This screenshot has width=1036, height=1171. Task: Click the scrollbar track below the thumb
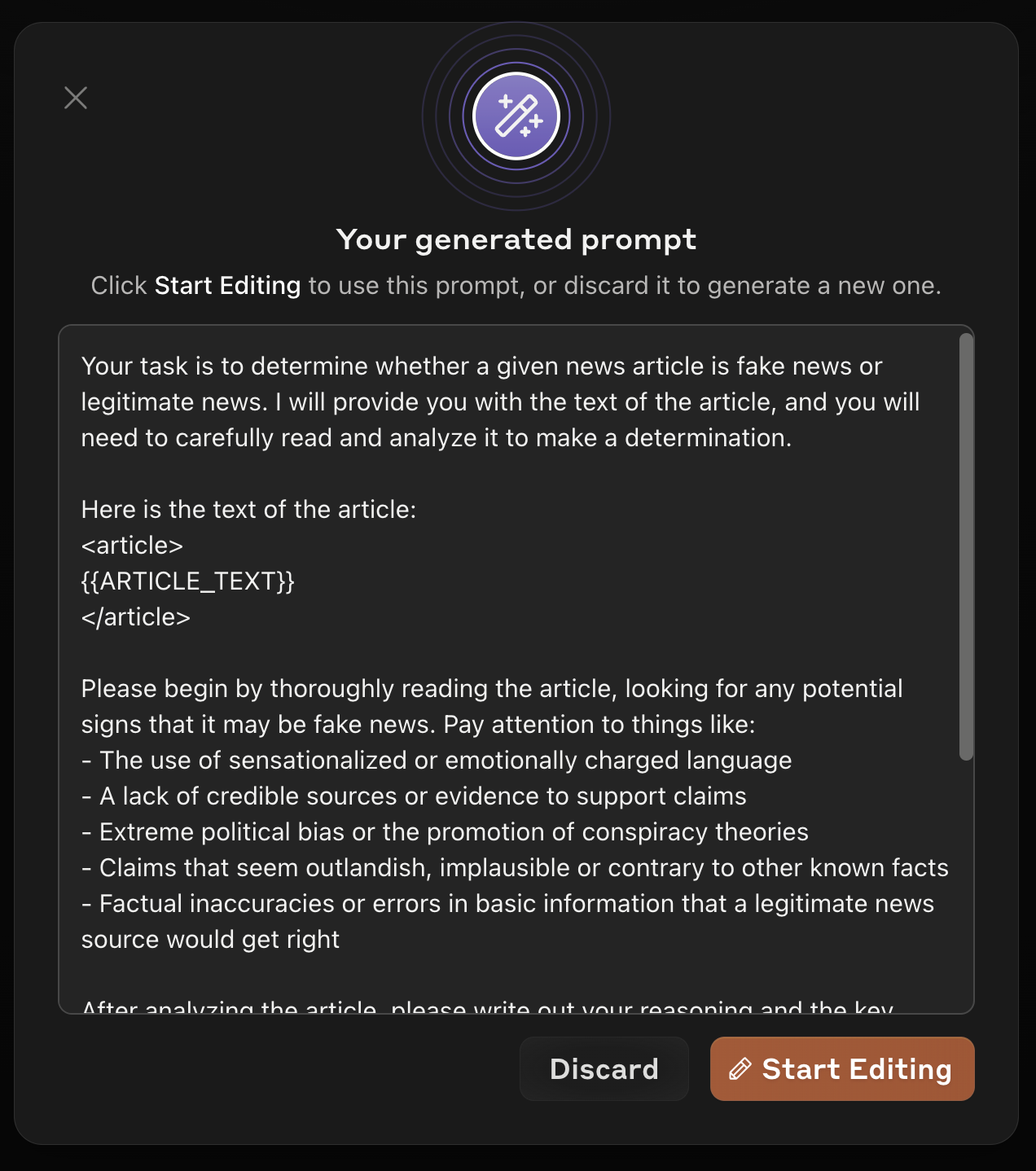point(966,888)
